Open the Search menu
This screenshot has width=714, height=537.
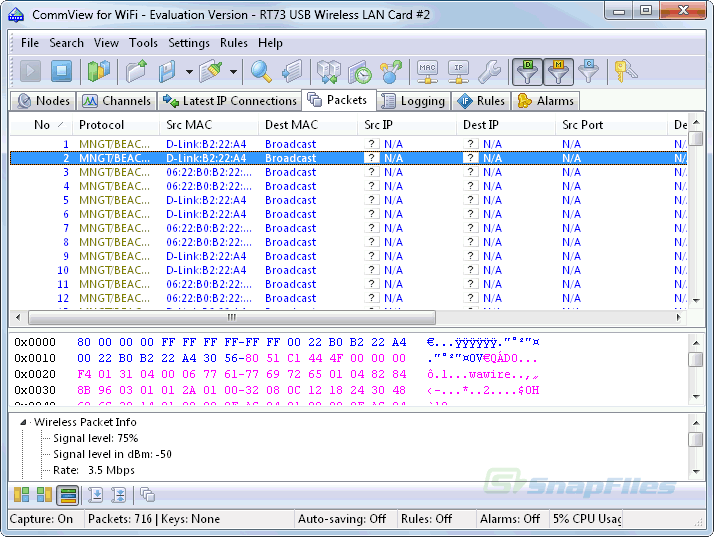coord(66,43)
